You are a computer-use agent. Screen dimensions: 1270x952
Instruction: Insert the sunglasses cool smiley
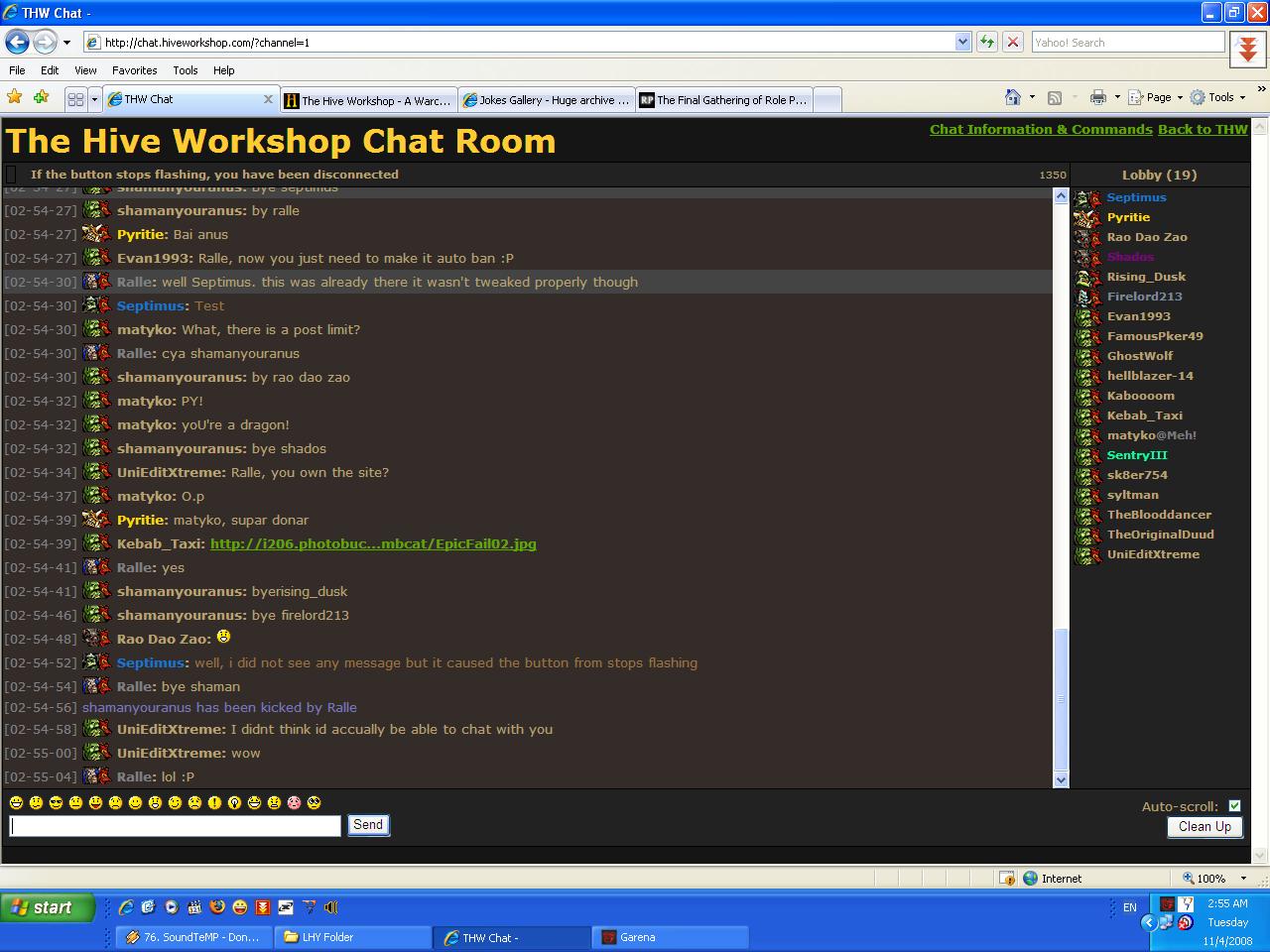(x=56, y=802)
